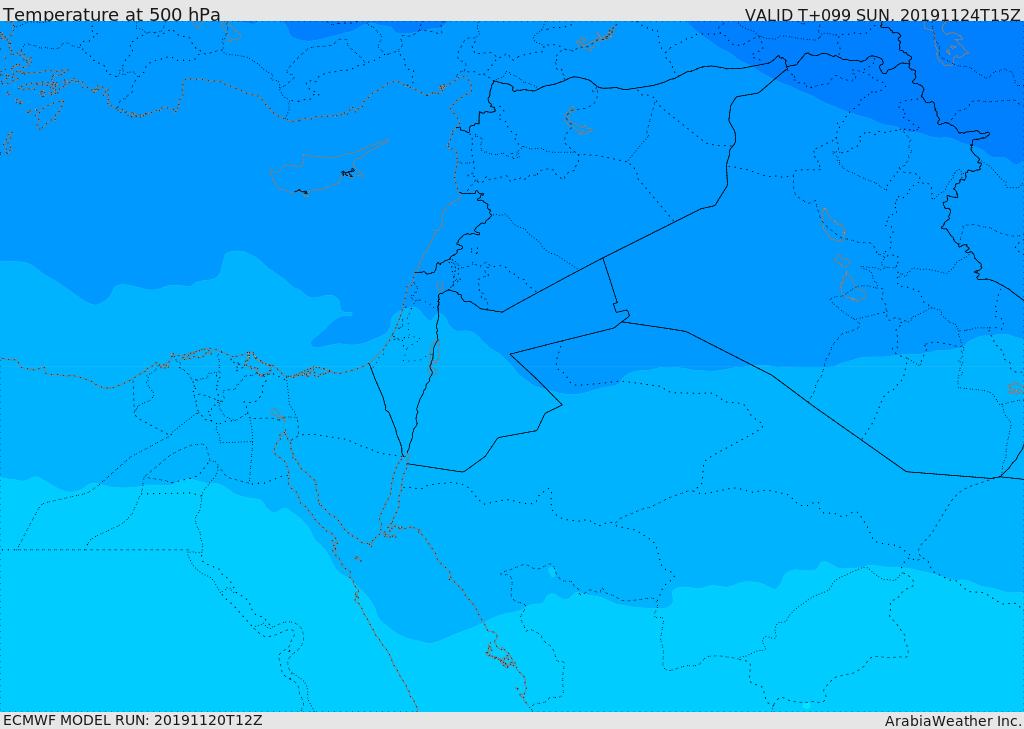
Task: Click the 'ArabiaWeather Inc' credit text
Action: point(953,721)
